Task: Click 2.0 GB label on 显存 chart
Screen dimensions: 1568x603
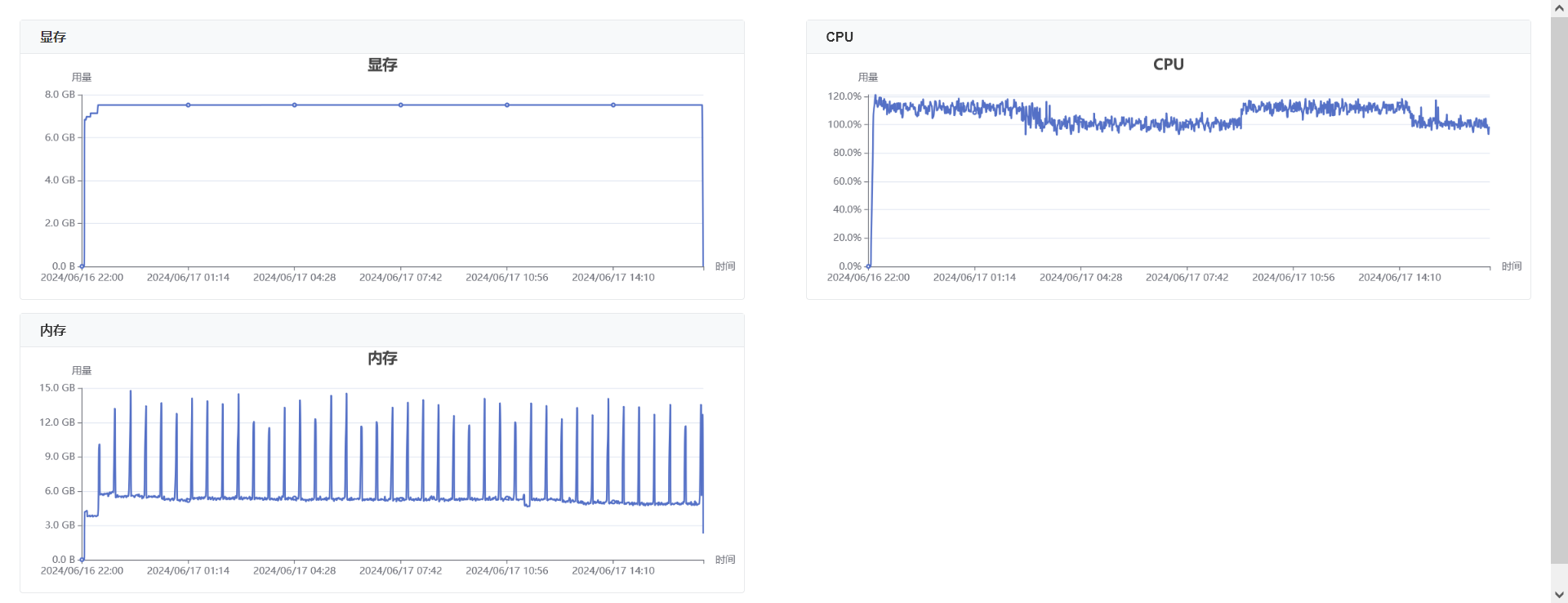Action: coord(60,223)
